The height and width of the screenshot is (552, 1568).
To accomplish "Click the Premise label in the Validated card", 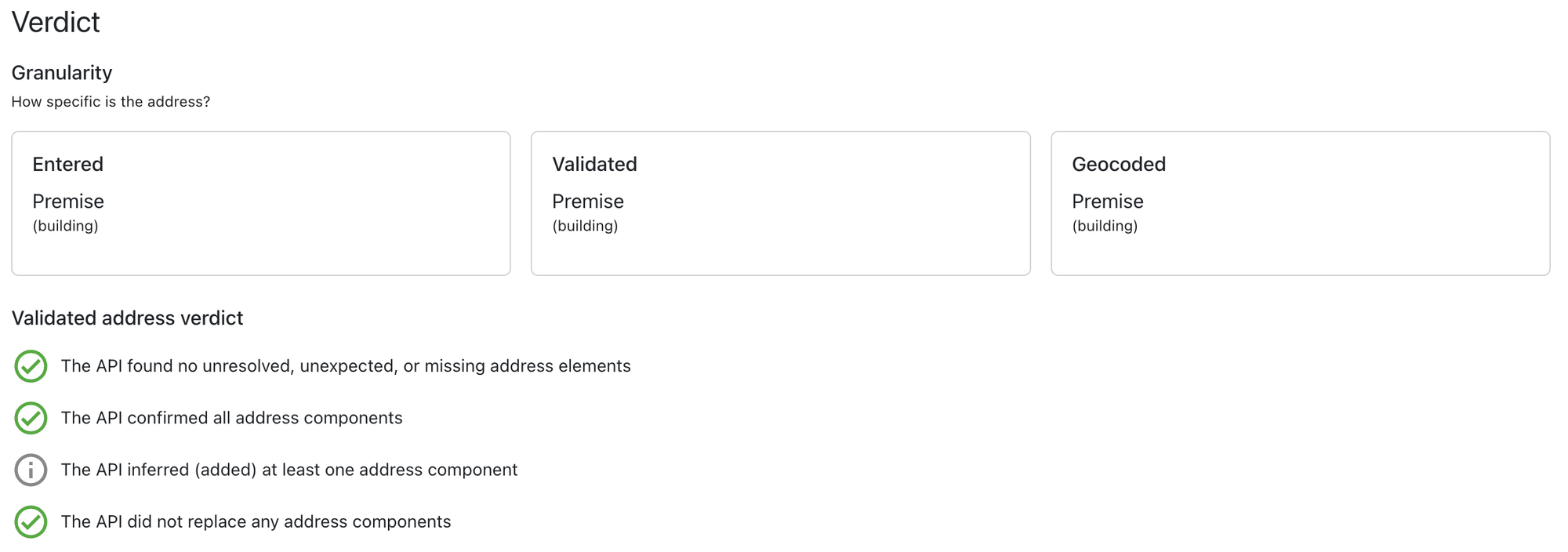I will click(x=587, y=201).
